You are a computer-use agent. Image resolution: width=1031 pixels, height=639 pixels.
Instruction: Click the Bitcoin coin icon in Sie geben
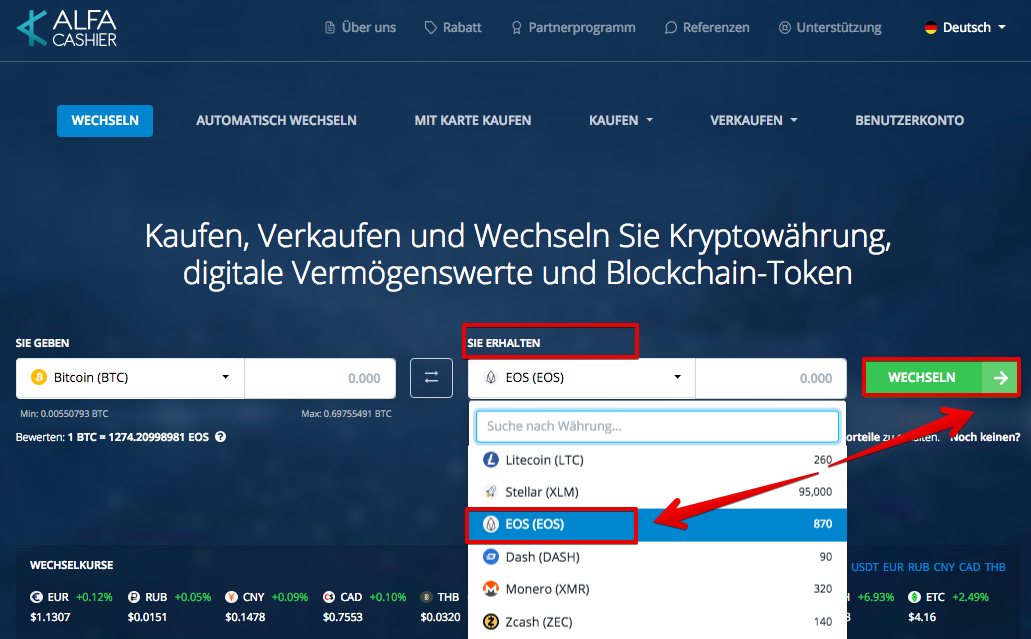(x=39, y=377)
